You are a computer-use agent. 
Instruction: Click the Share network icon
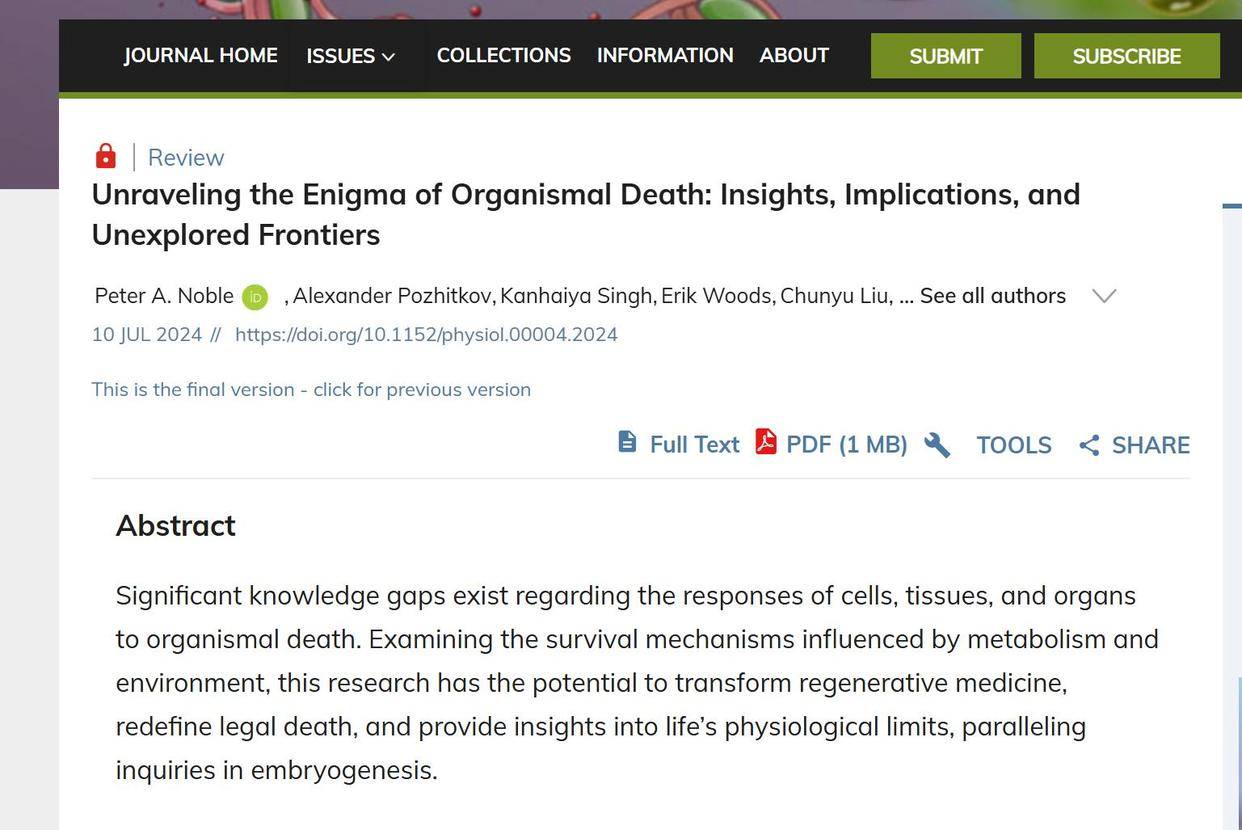(x=1089, y=446)
